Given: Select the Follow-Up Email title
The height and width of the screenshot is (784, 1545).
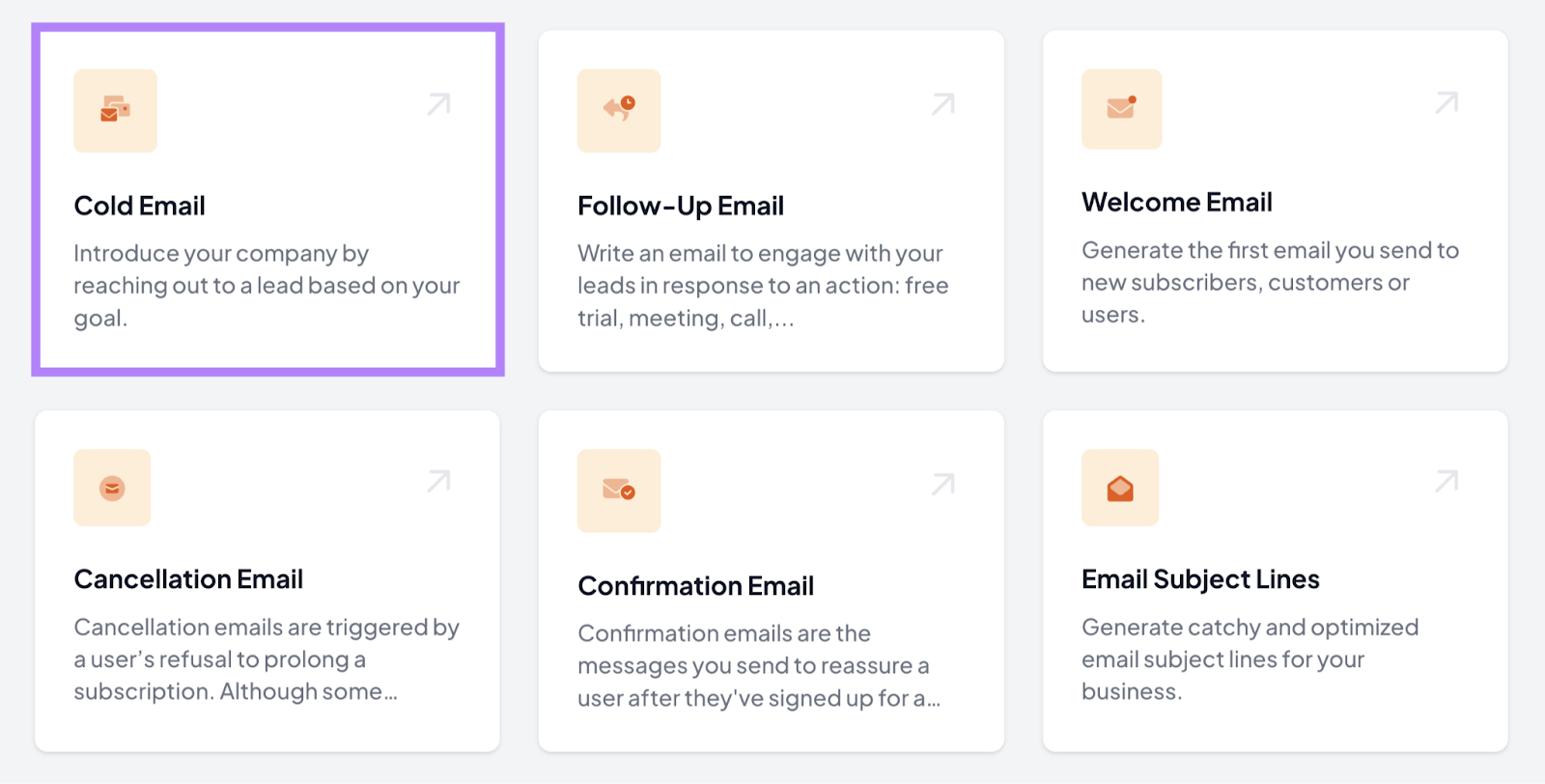Looking at the screenshot, I should click(681, 205).
